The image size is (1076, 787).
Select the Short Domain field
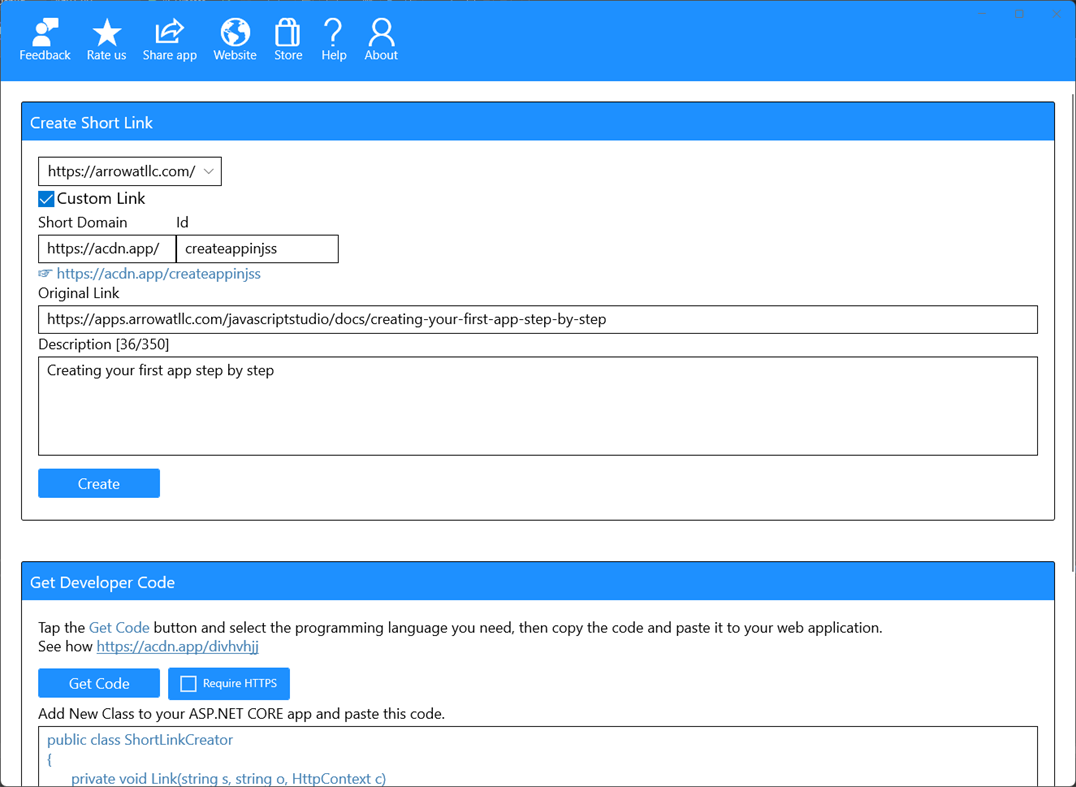point(107,248)
